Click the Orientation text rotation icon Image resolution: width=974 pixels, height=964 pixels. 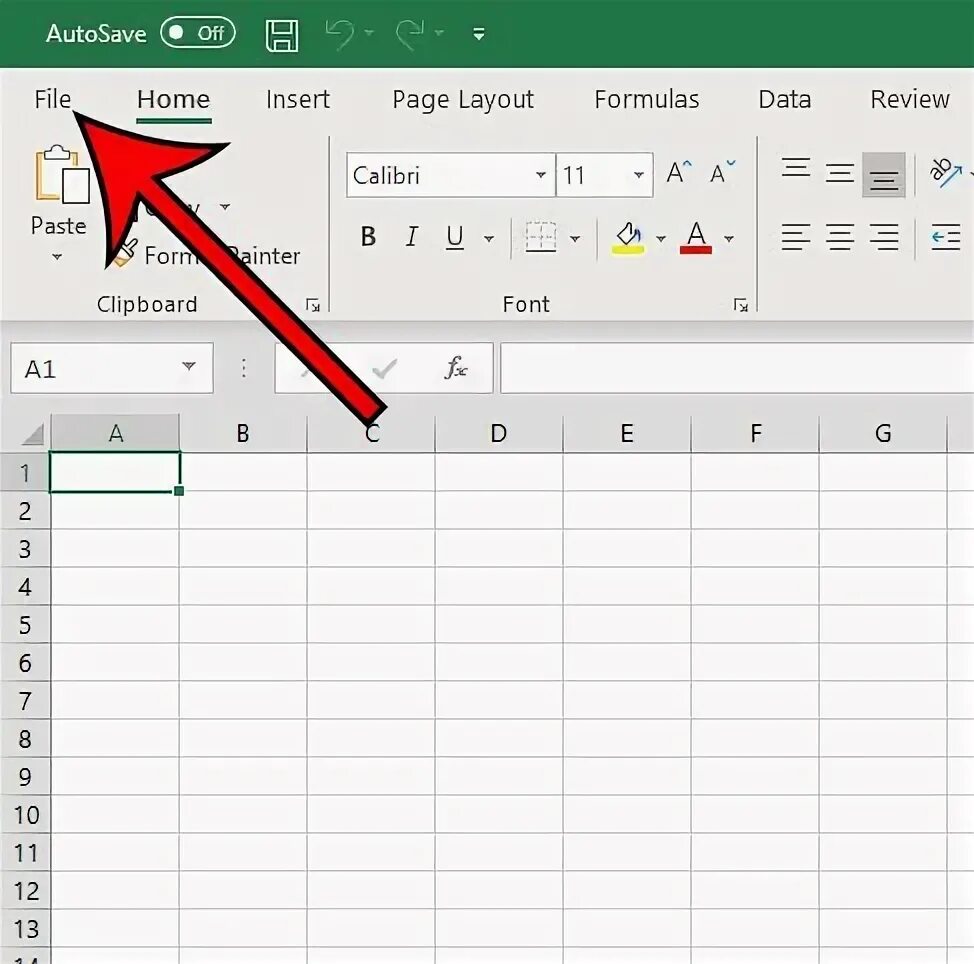point(945,172)
